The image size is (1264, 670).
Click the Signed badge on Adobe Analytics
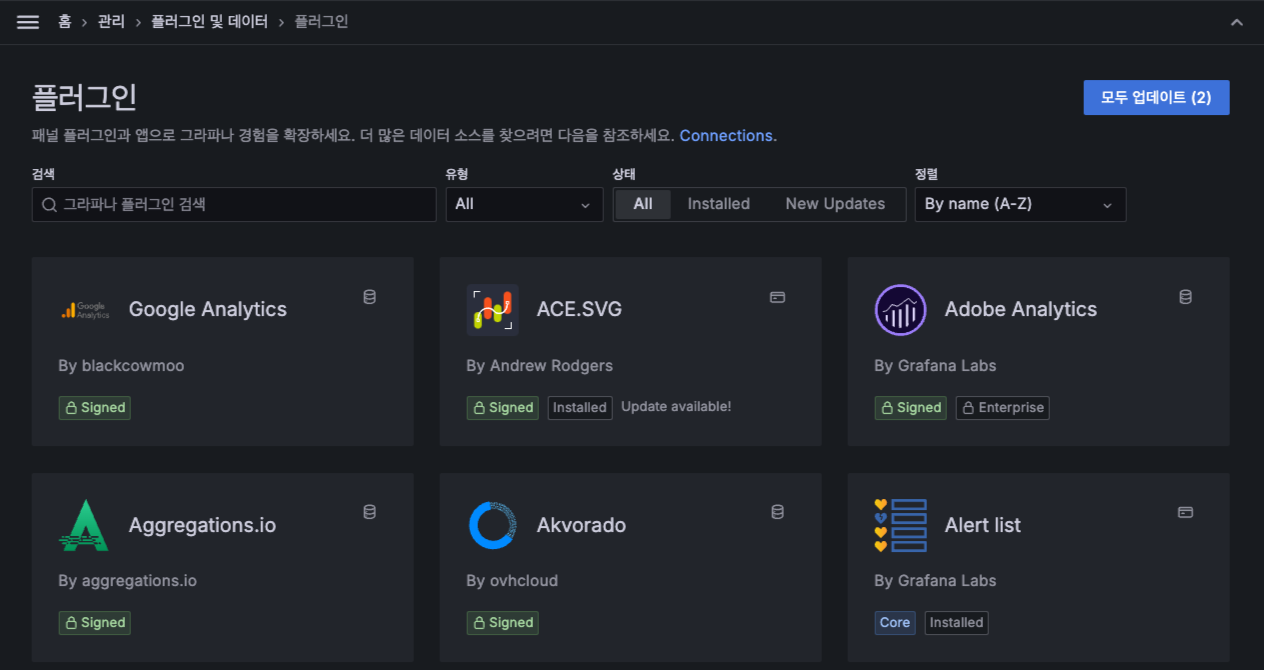[x=911, y=408]
